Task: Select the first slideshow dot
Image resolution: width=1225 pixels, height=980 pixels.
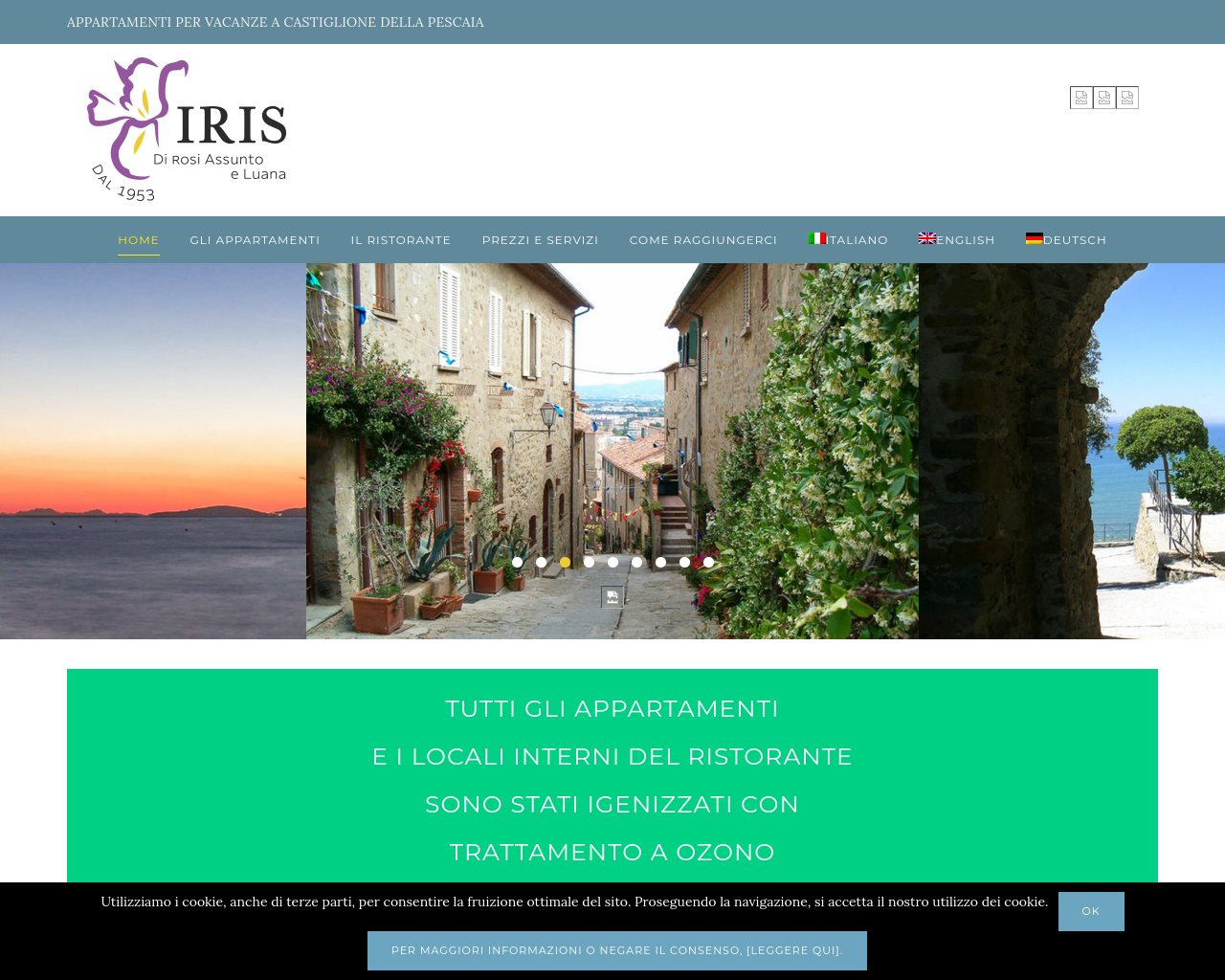Action: click(517, 562)
